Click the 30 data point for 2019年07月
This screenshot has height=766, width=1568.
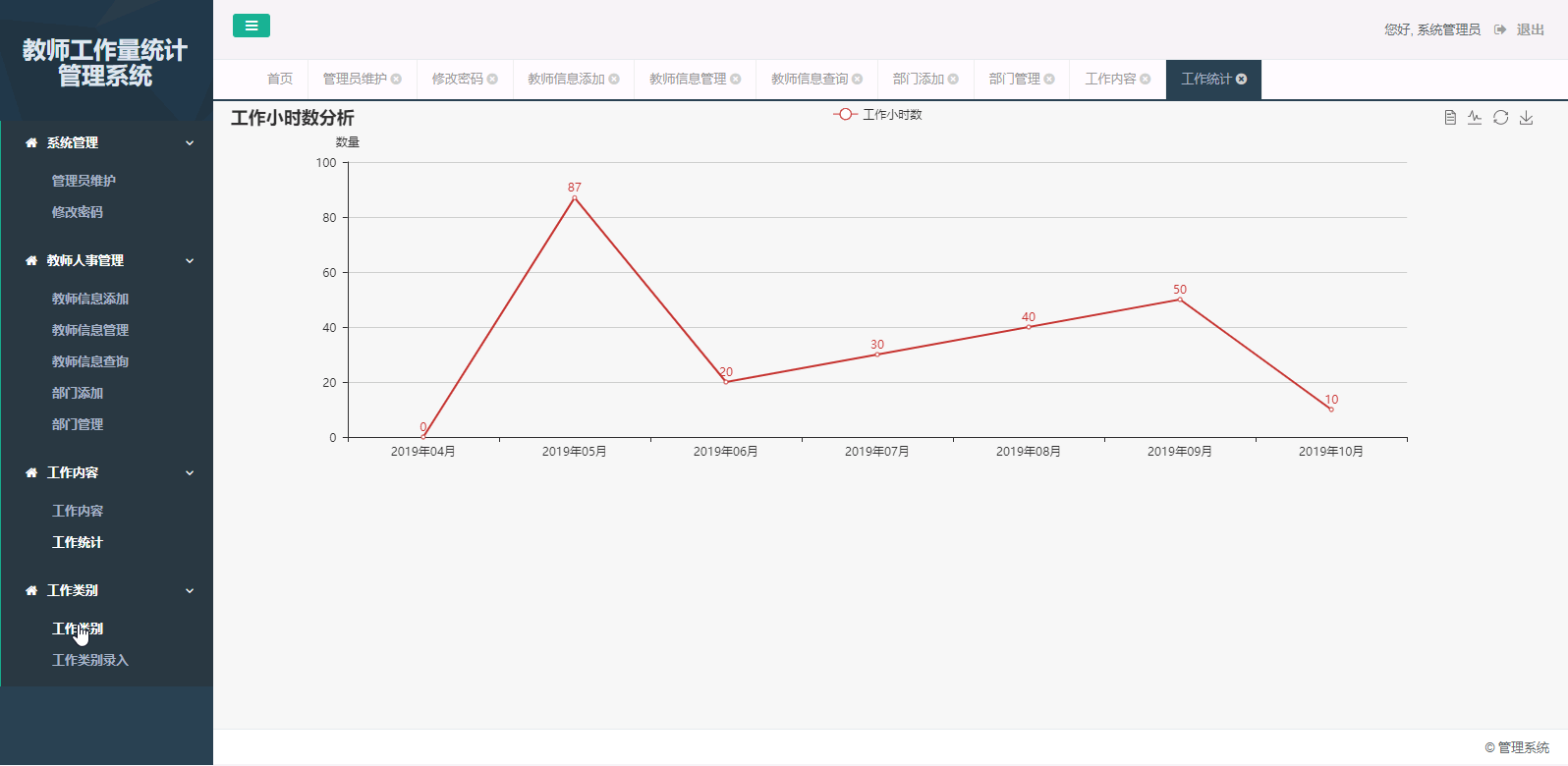(x=877, y=355)
